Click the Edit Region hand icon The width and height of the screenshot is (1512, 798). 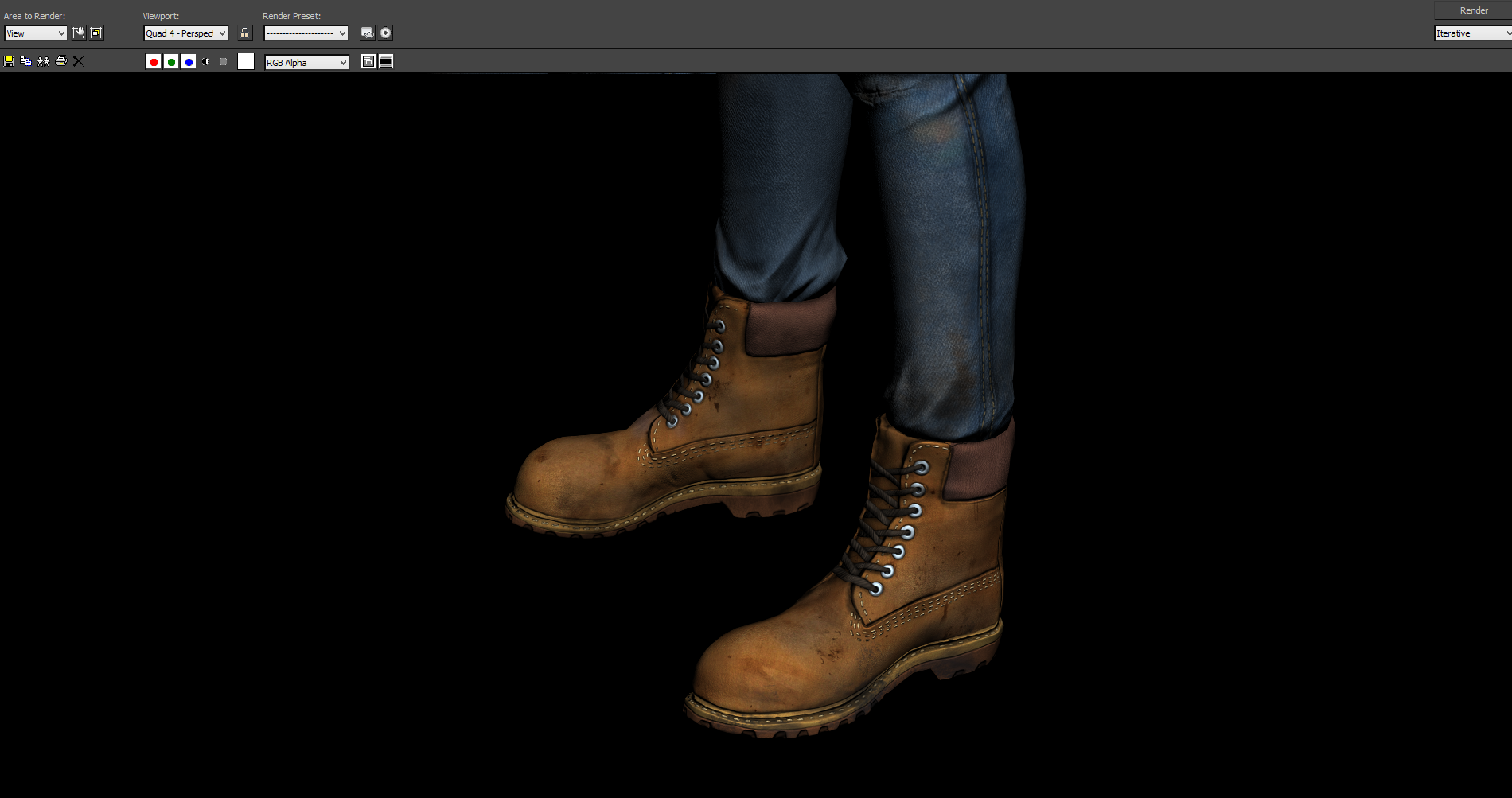coord(79,33)
